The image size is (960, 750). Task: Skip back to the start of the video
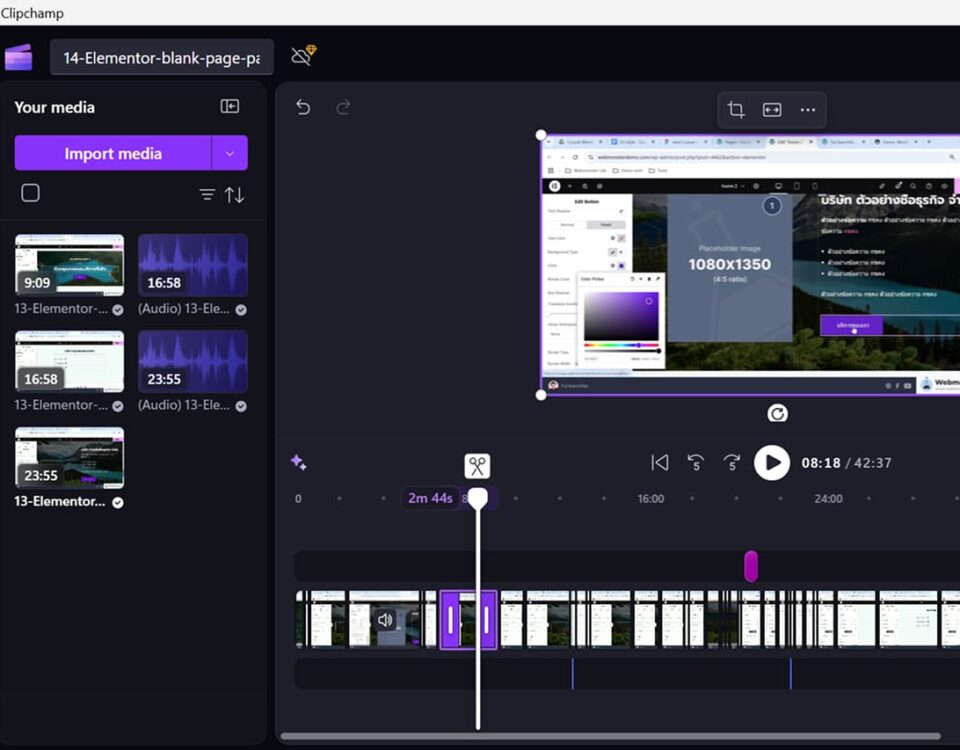659,462
